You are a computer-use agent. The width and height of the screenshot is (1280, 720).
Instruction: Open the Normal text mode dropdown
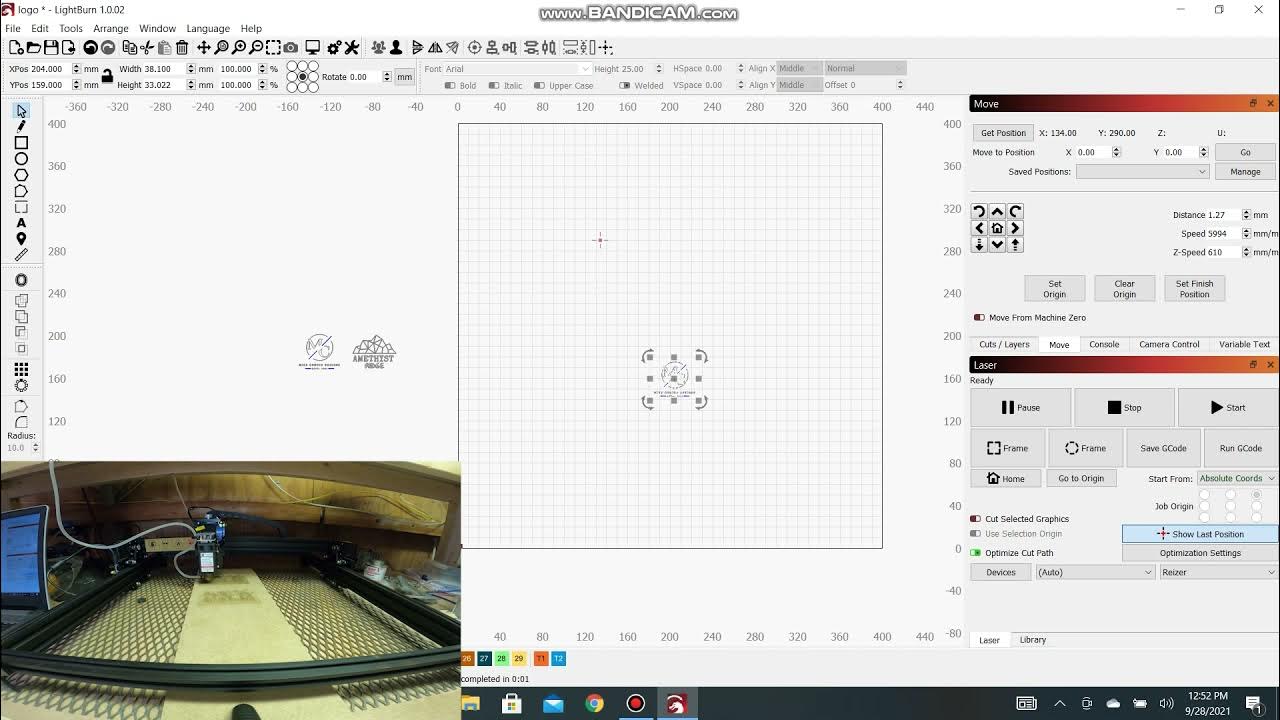pyautogui.click(x=864, y=69)
